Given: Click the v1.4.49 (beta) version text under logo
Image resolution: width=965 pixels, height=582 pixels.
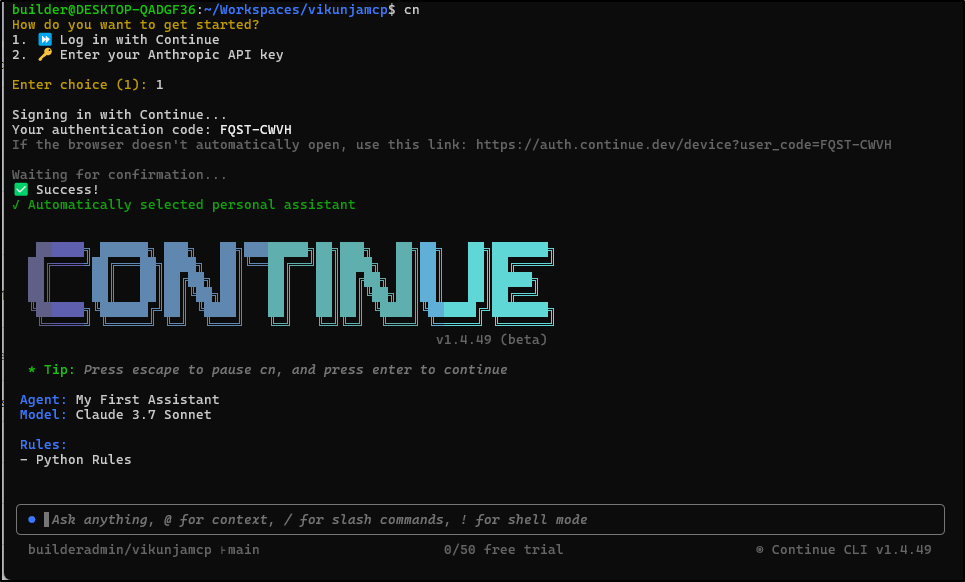Looking at the screenshot, I should click(x=491, y=340).
